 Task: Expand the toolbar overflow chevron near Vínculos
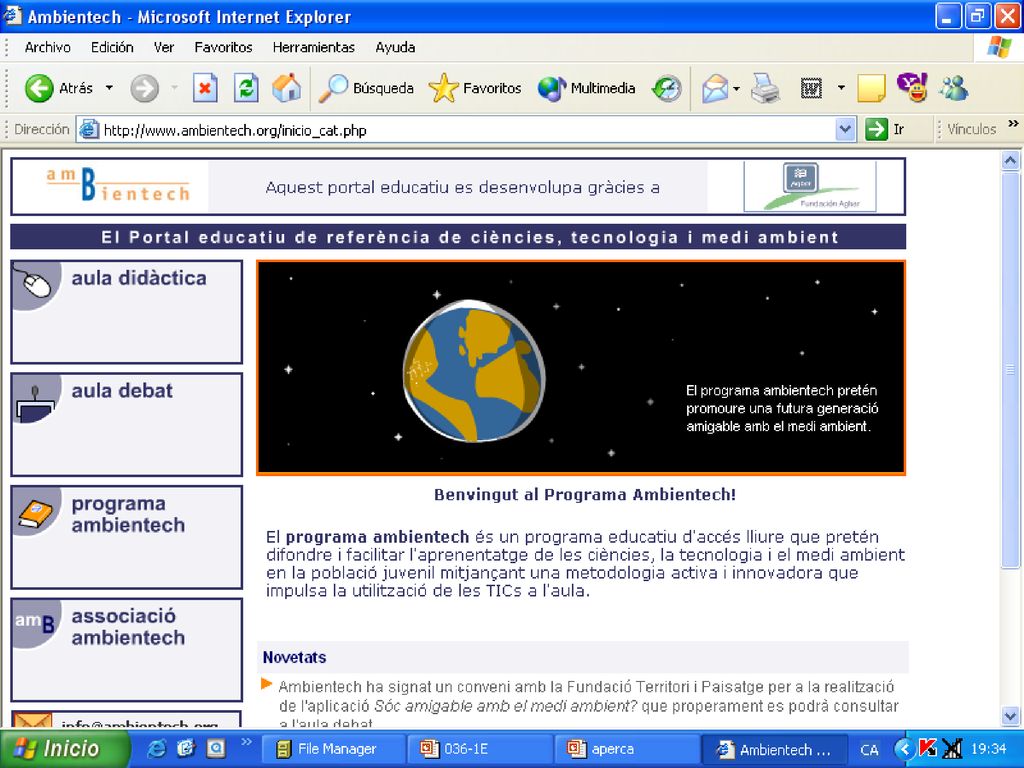point(1013,123)
